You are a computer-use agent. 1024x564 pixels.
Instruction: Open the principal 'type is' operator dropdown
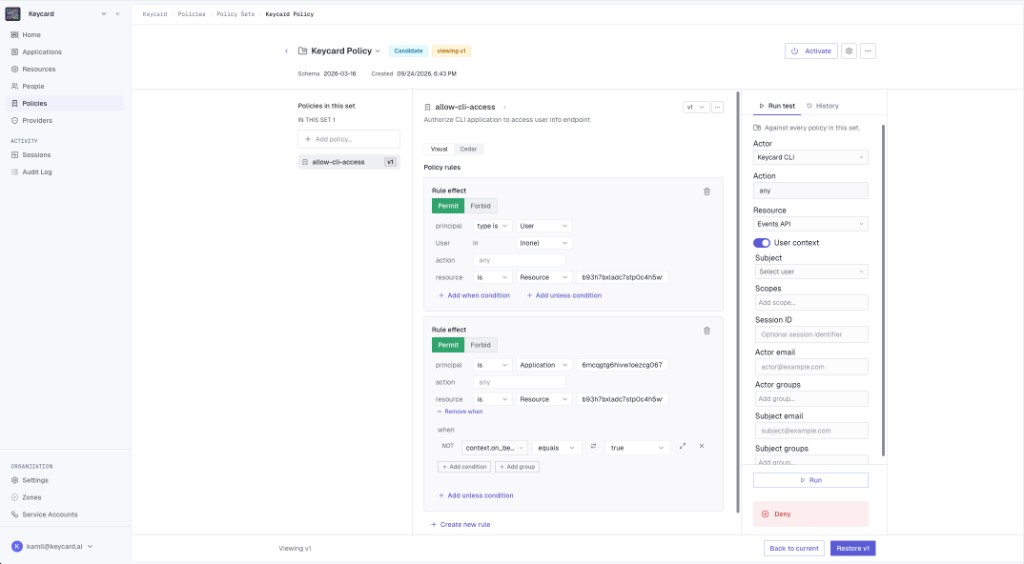492,226
